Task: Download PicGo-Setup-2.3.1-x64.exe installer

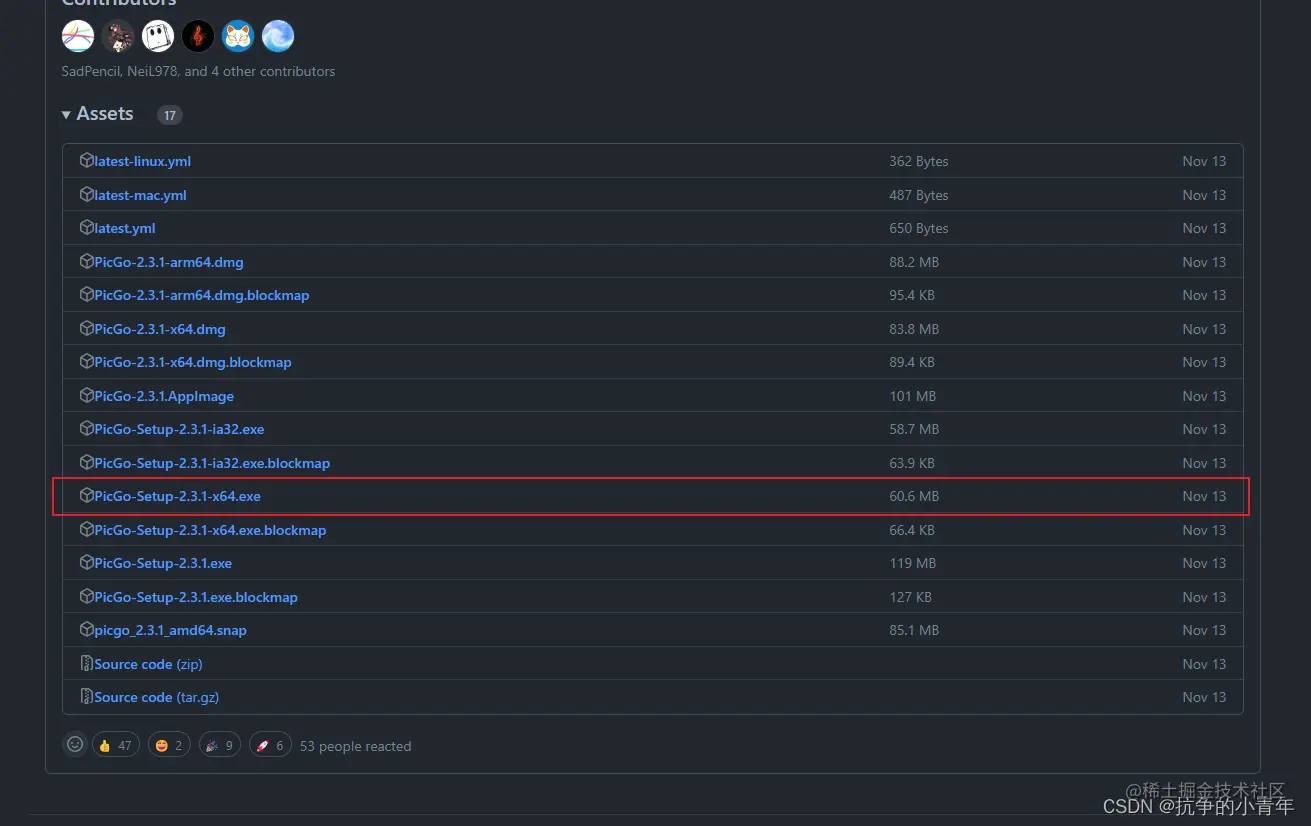Action: tap(177, 496)
